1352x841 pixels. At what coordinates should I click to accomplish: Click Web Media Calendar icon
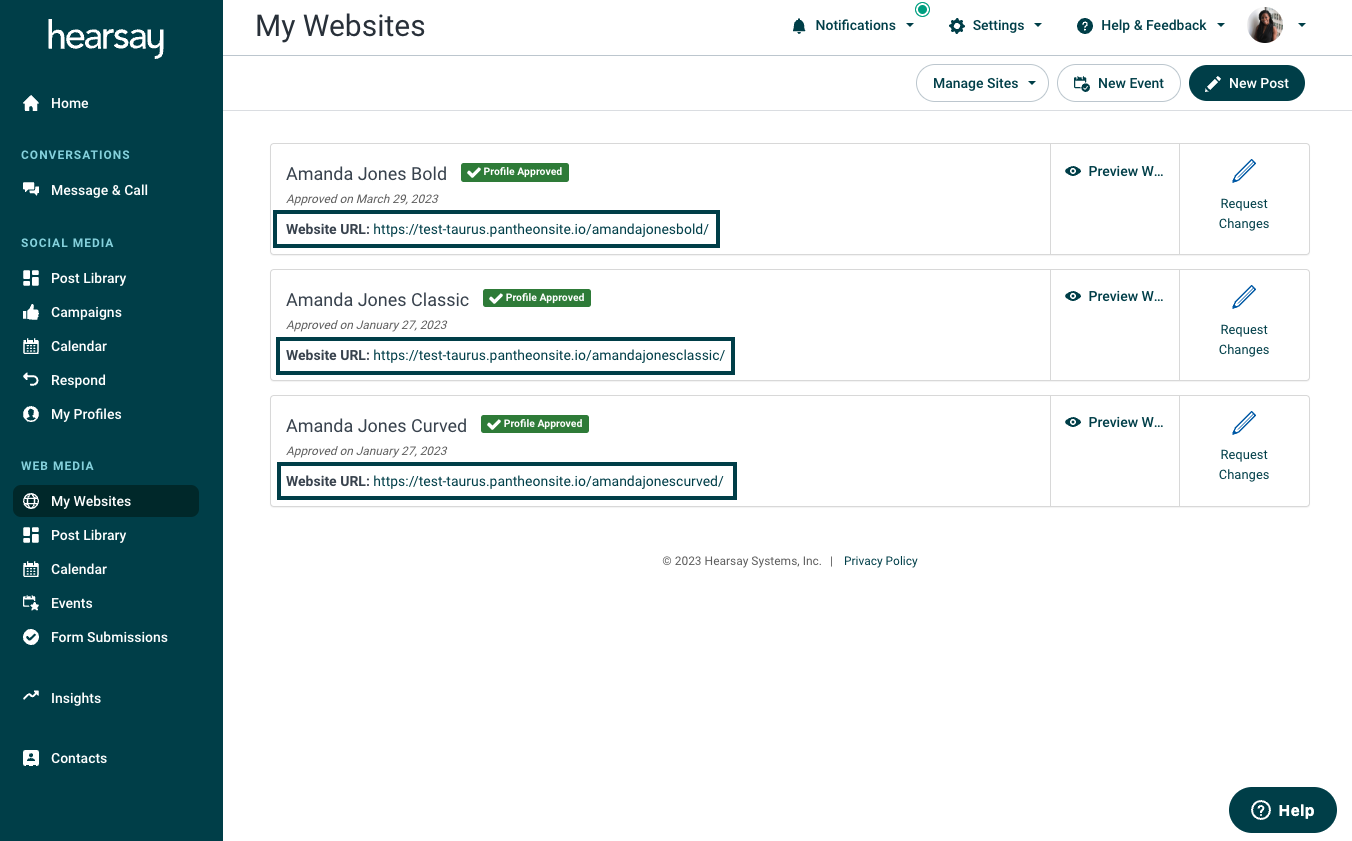(x=31, y=569)
